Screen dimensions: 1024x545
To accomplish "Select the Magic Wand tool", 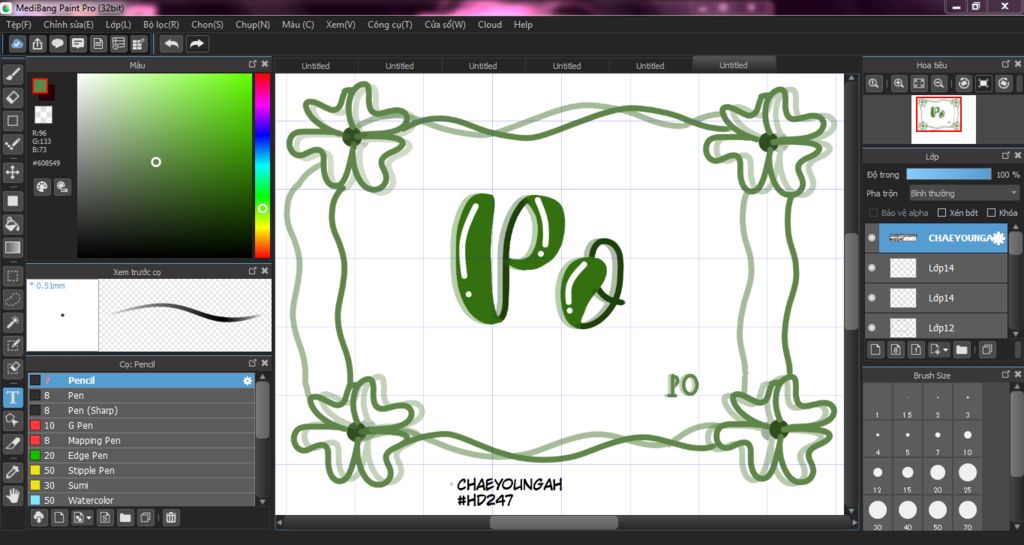I will point(12,322).
